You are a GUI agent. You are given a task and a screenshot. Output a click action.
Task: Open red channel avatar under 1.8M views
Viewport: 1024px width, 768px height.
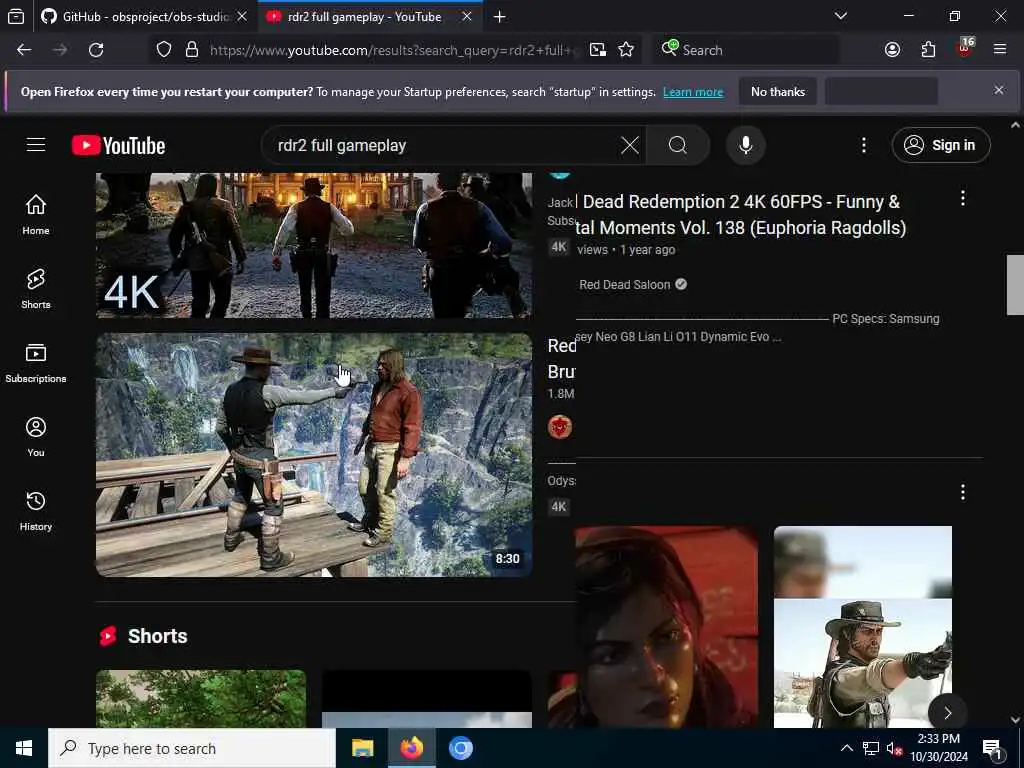tap(560, 427)
